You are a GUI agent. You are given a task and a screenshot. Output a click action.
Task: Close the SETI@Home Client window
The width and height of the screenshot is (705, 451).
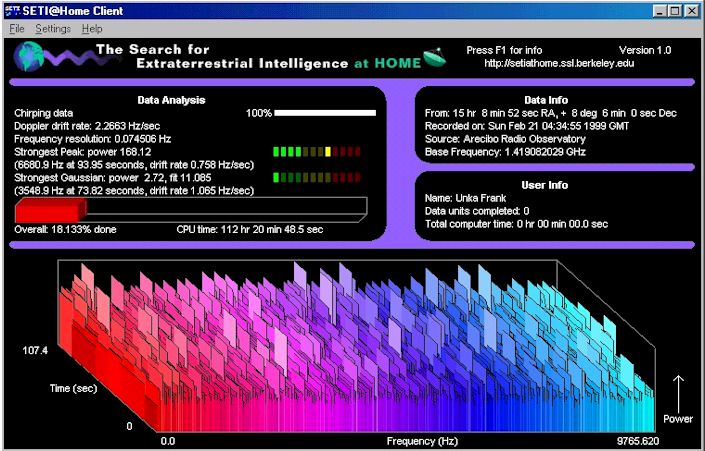click(692, 11)
